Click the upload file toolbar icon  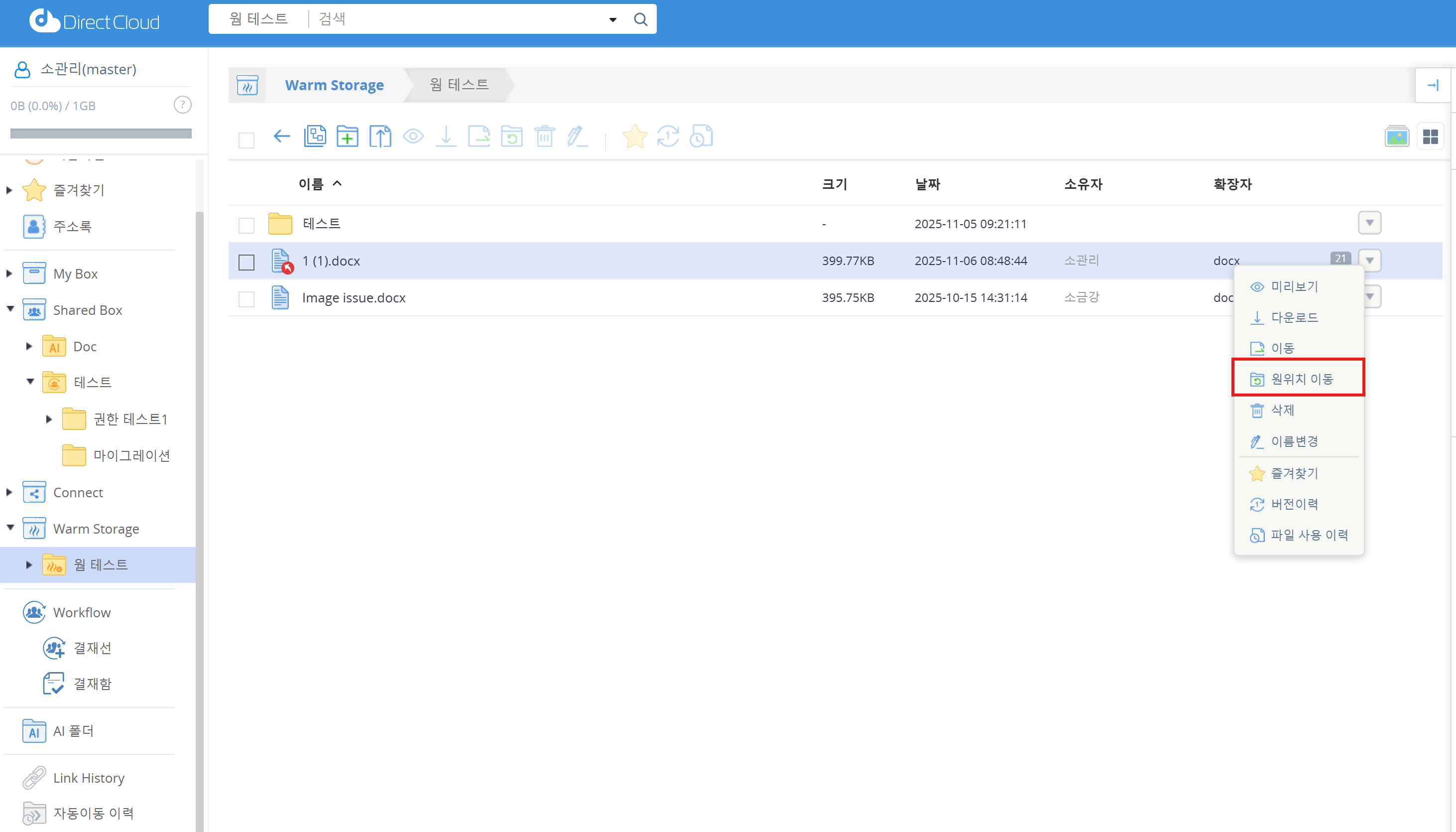pyautogui.click(x=380, y=137)
